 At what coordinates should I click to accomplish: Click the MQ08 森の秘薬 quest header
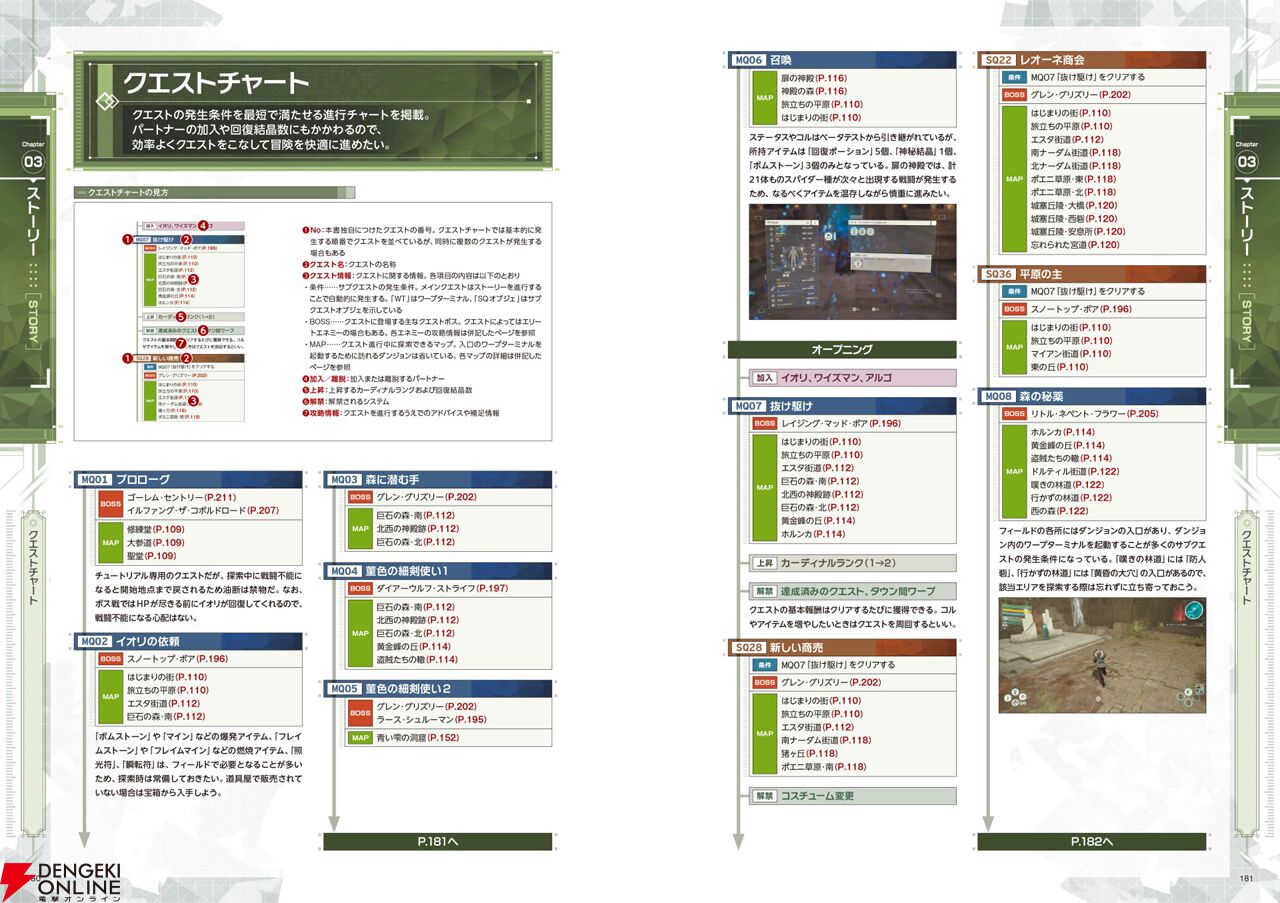[1092, 396]
